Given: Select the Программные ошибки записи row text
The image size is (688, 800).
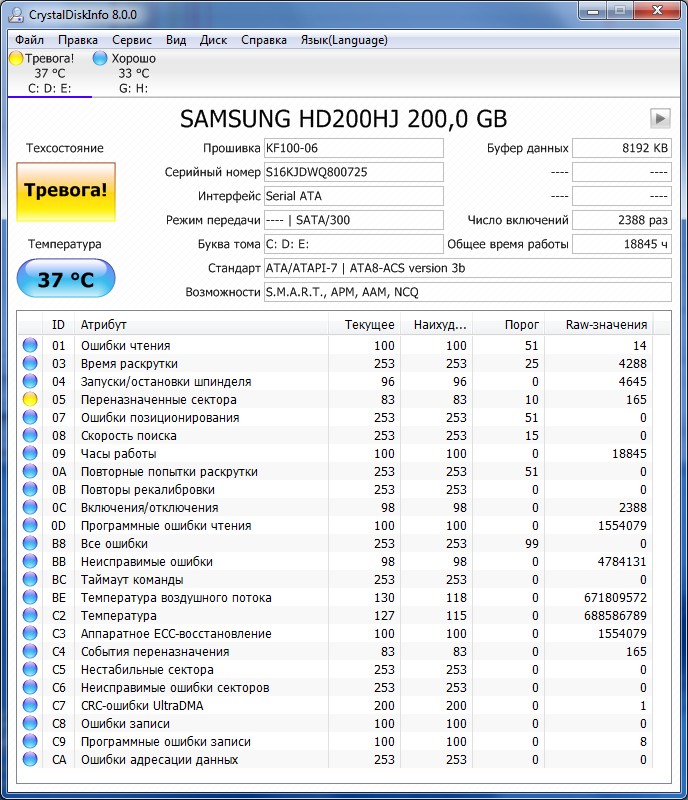Looking at the screenshot, I should click(166, 741).
